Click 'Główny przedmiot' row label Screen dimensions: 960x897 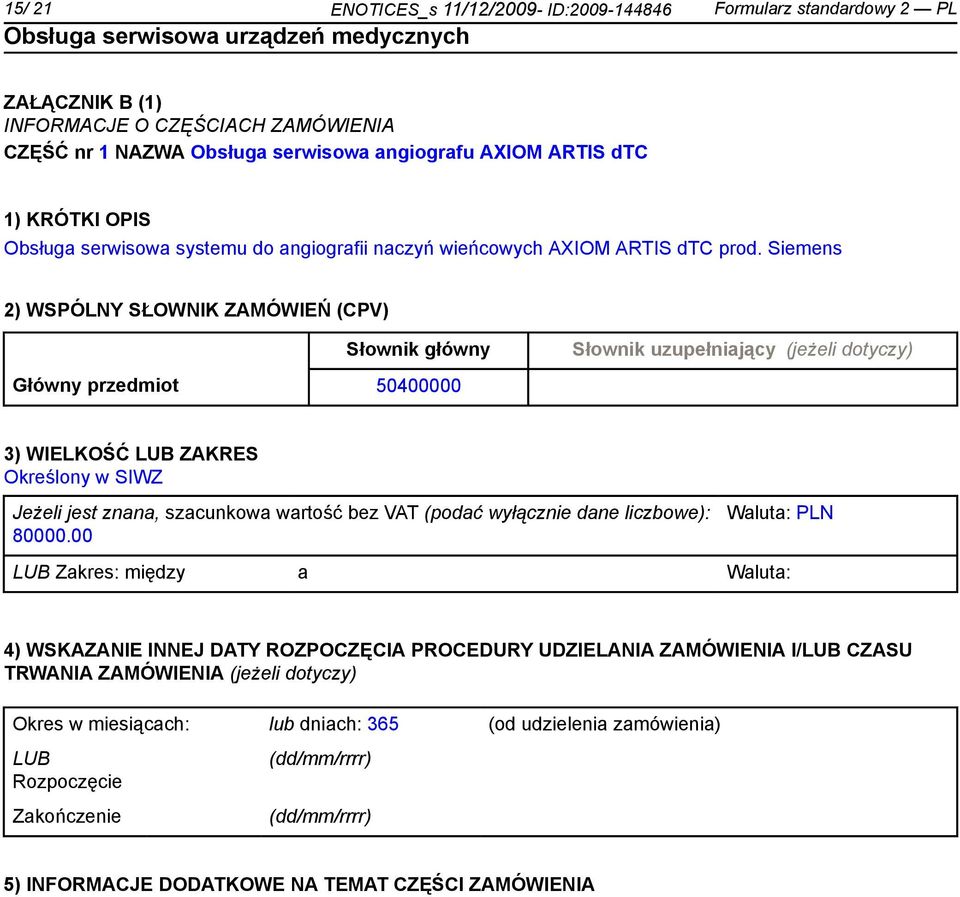click(x=96, y=385)
